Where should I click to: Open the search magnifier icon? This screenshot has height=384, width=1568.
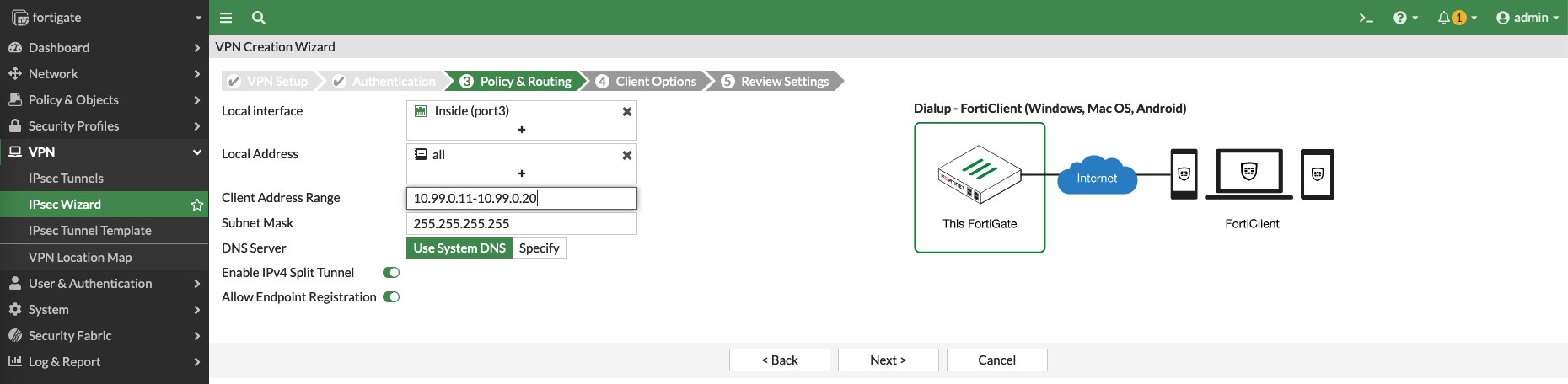tap(259, 18)
